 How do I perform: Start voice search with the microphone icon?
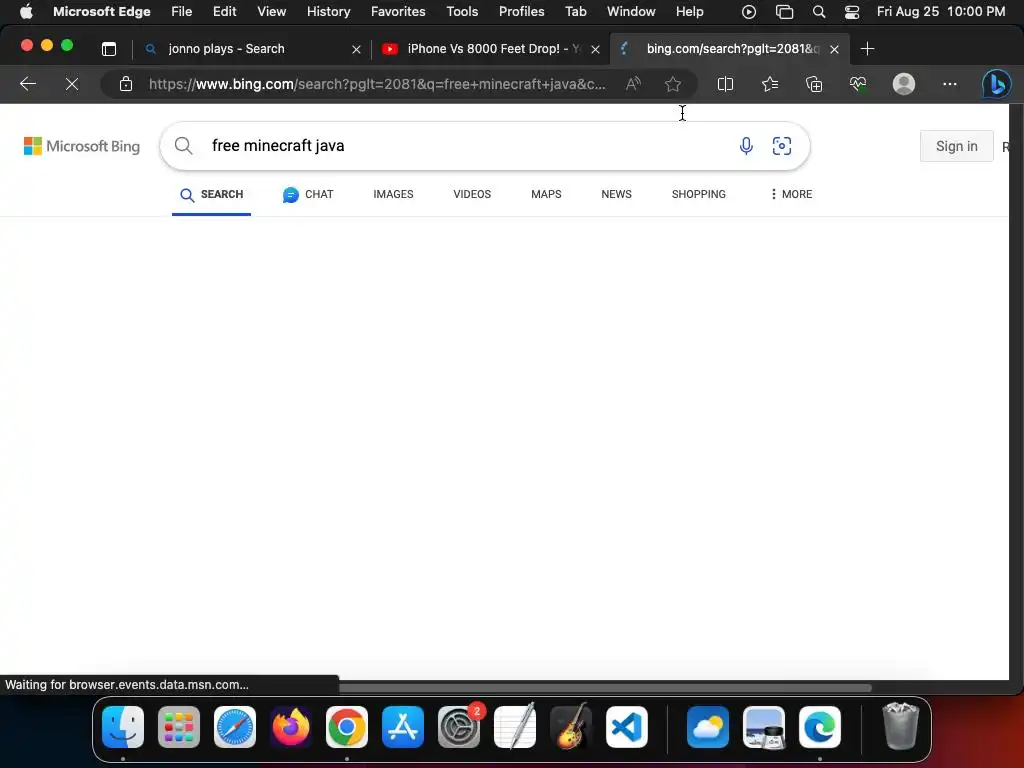[x=746, y=146]
